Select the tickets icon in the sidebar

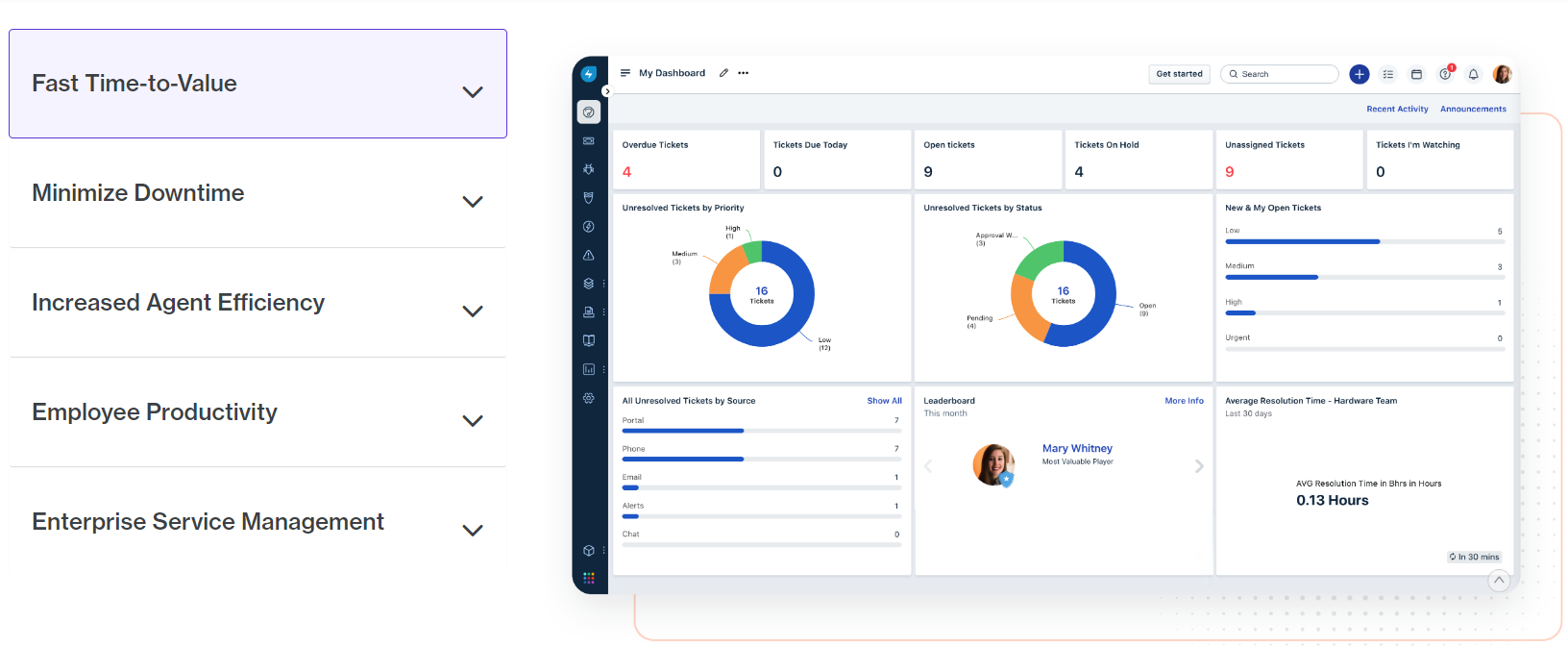(x=589, y=140)
